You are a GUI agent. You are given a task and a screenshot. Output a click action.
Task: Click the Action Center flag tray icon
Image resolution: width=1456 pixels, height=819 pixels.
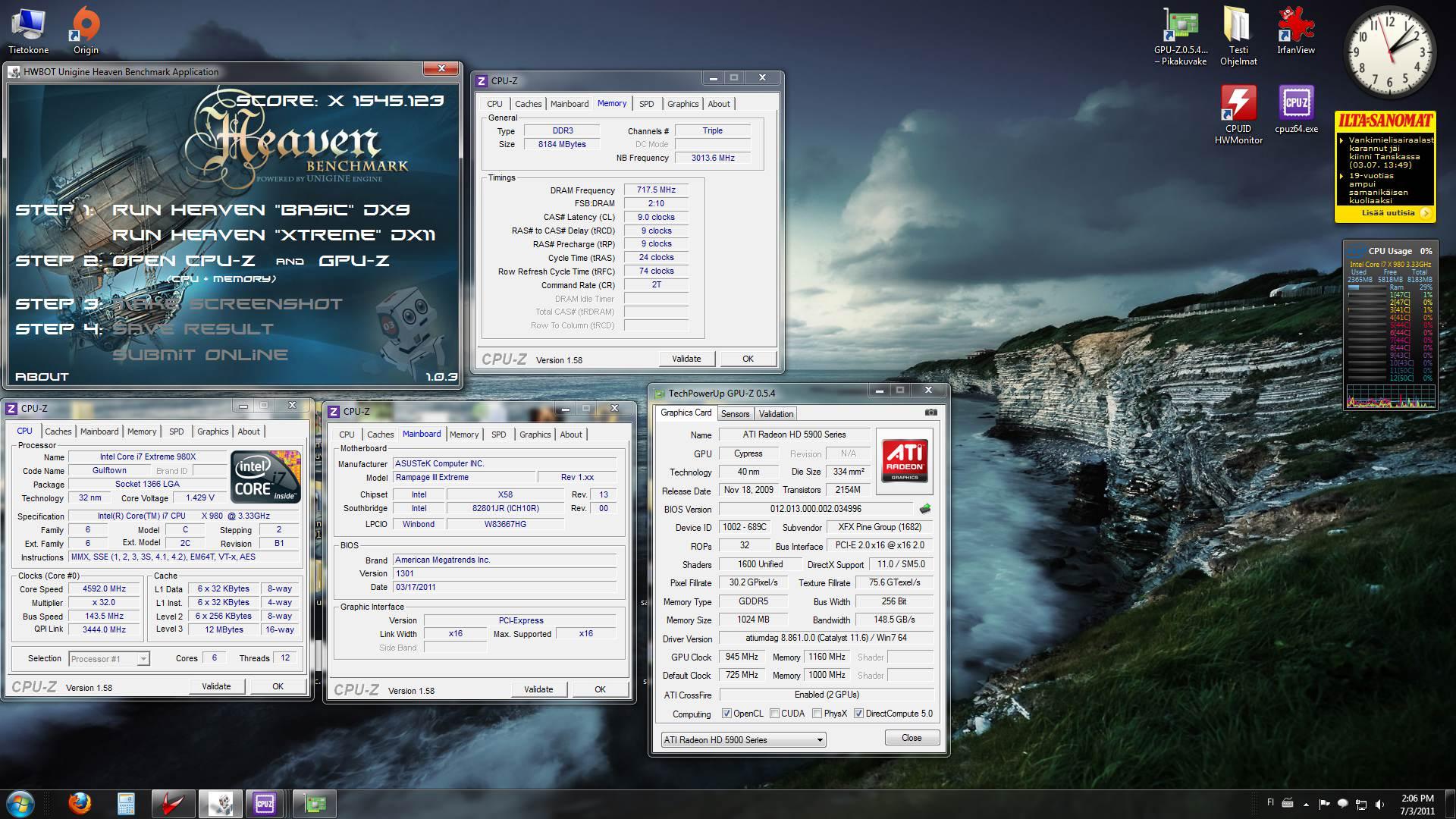[1325, 804]
